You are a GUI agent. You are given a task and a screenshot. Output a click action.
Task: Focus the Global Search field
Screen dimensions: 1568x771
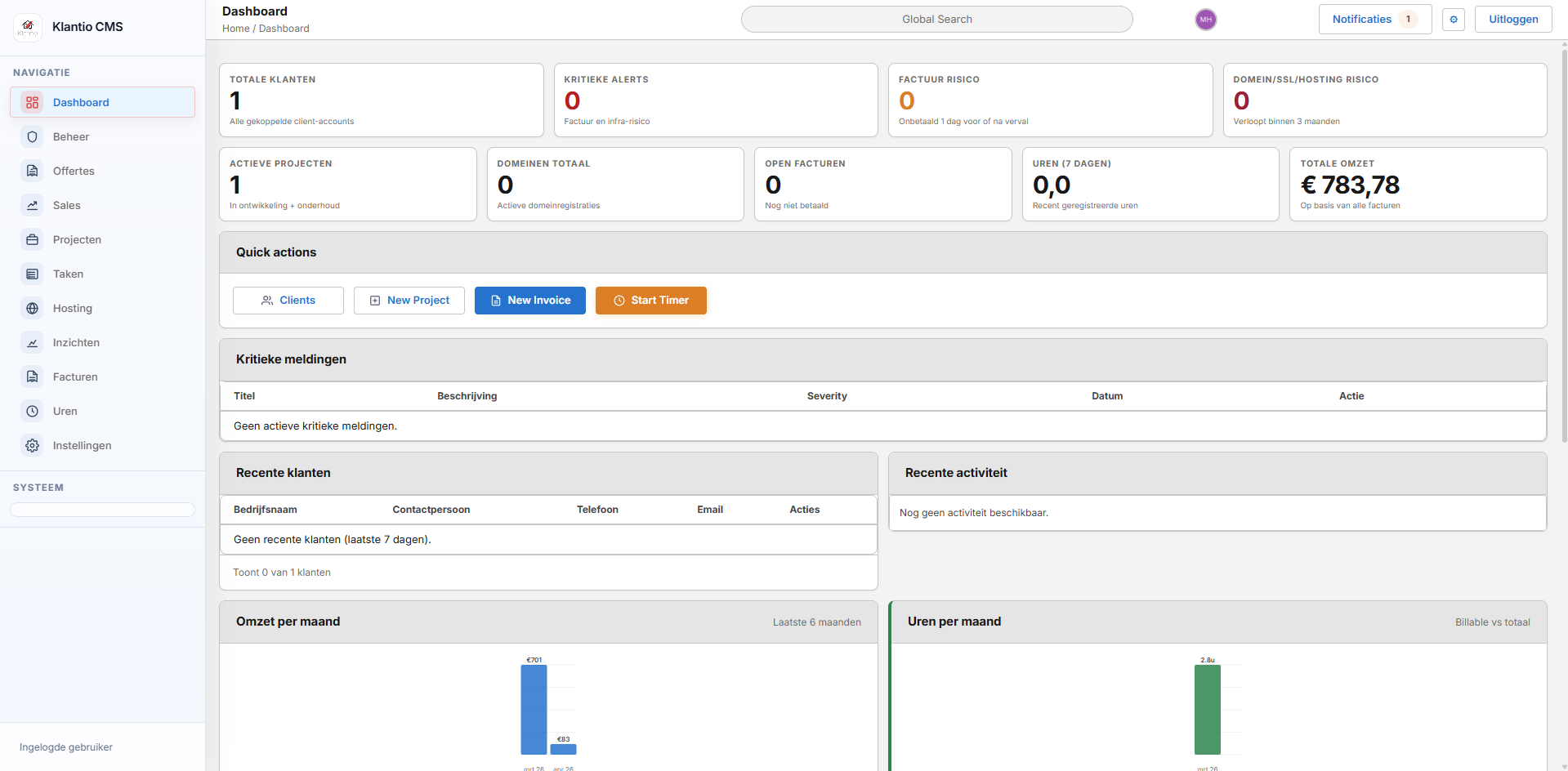(937, 20)
